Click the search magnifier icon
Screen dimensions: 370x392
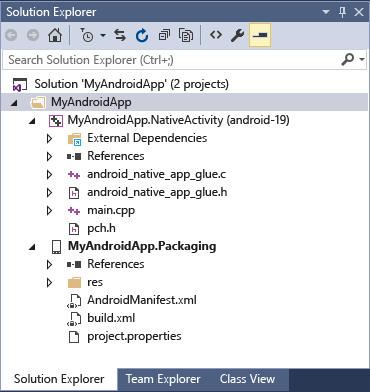[x=347, y=60]
